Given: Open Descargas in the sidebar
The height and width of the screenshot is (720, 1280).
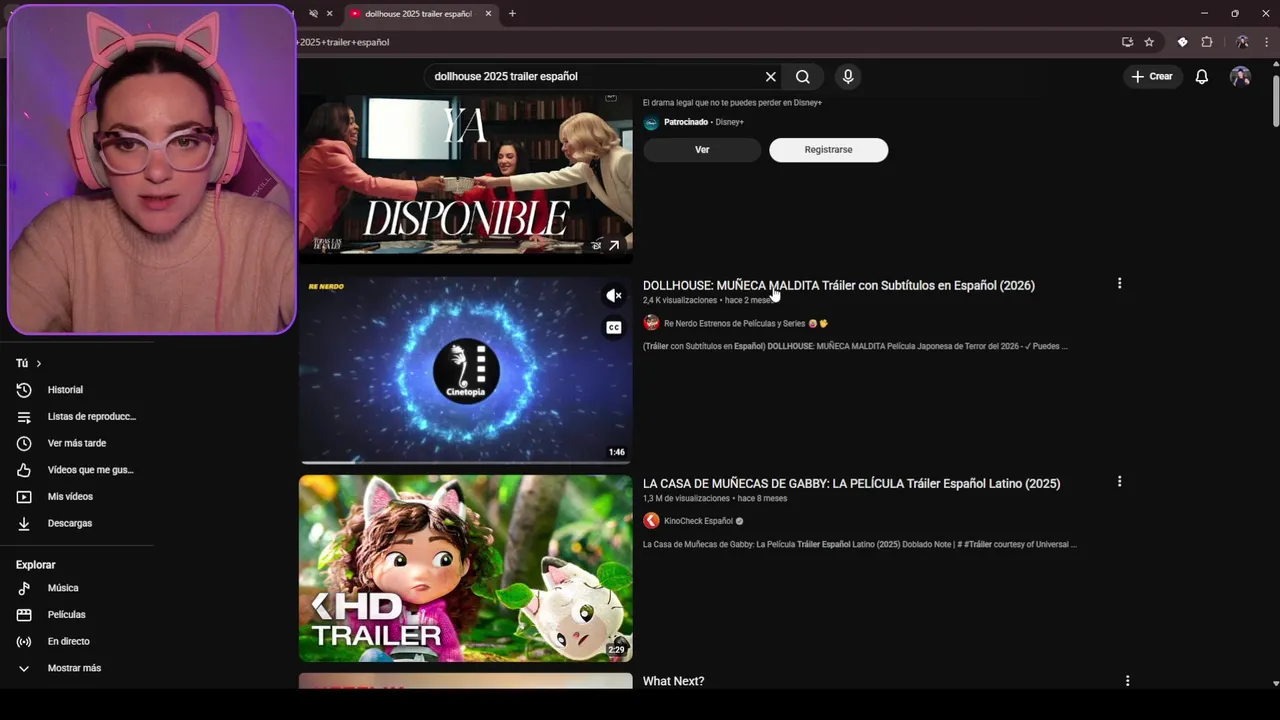Looking at the screenshot, I should point(77,523).
